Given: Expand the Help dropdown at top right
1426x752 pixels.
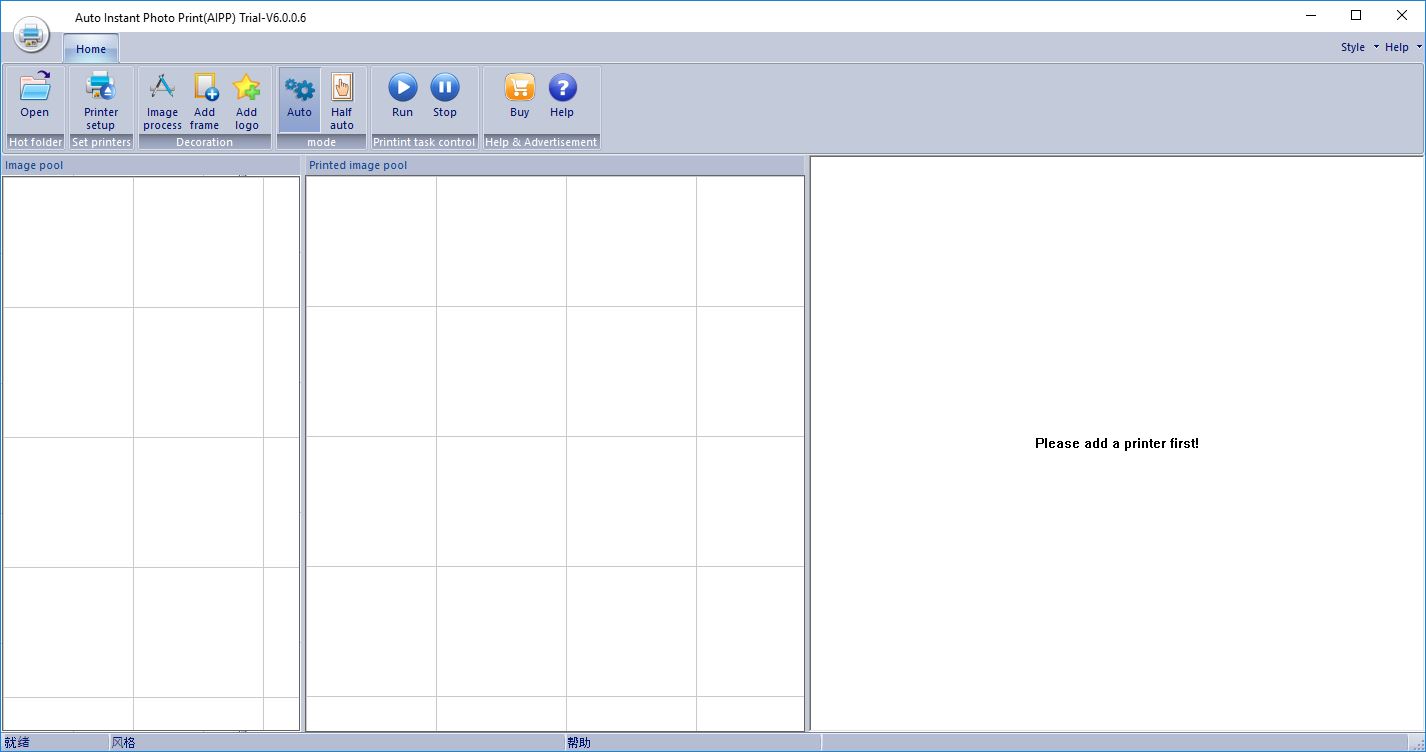Looking at the screenshot, I should (1400, 46).
